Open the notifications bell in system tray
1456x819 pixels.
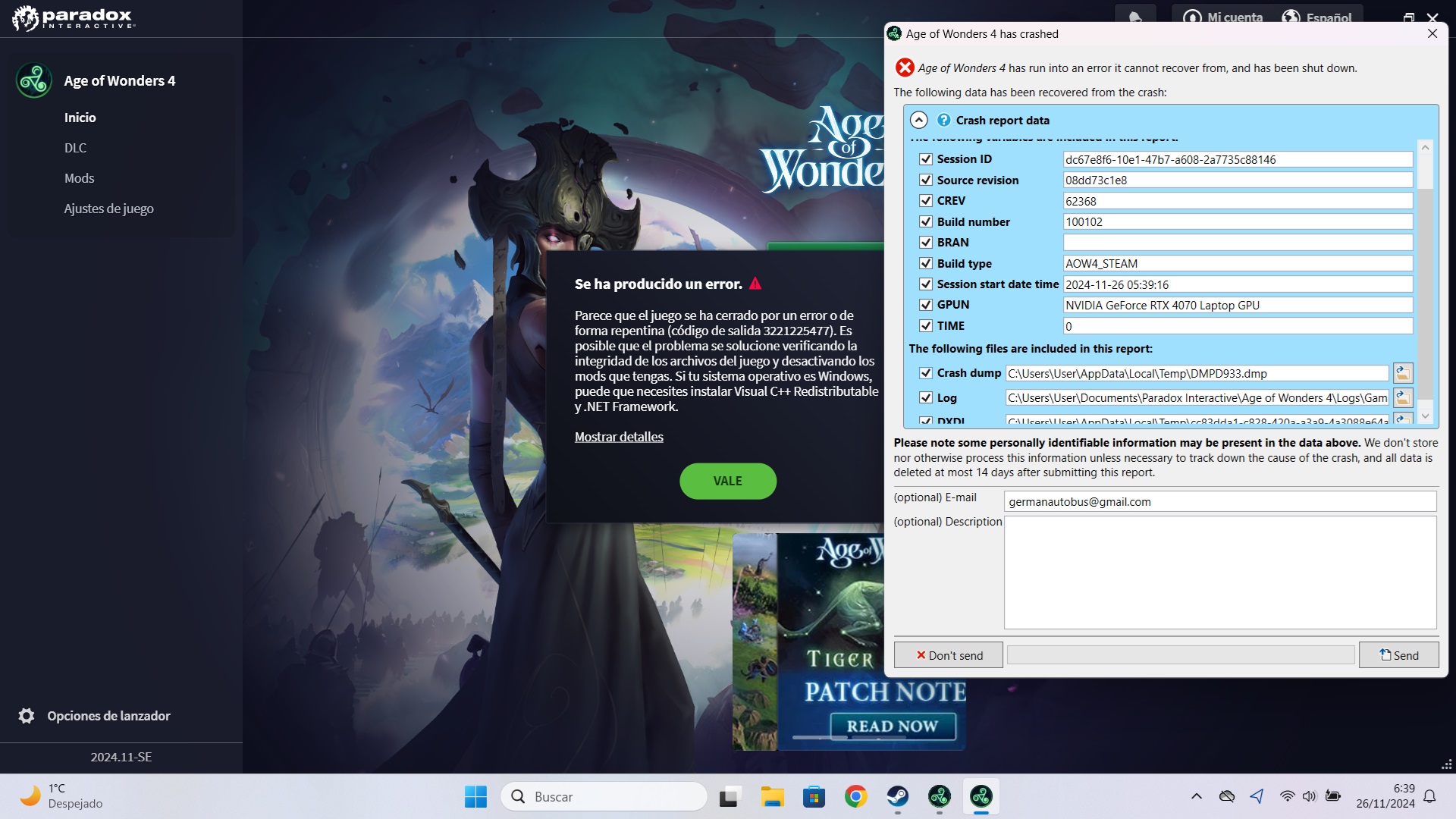coord(1430,796)
